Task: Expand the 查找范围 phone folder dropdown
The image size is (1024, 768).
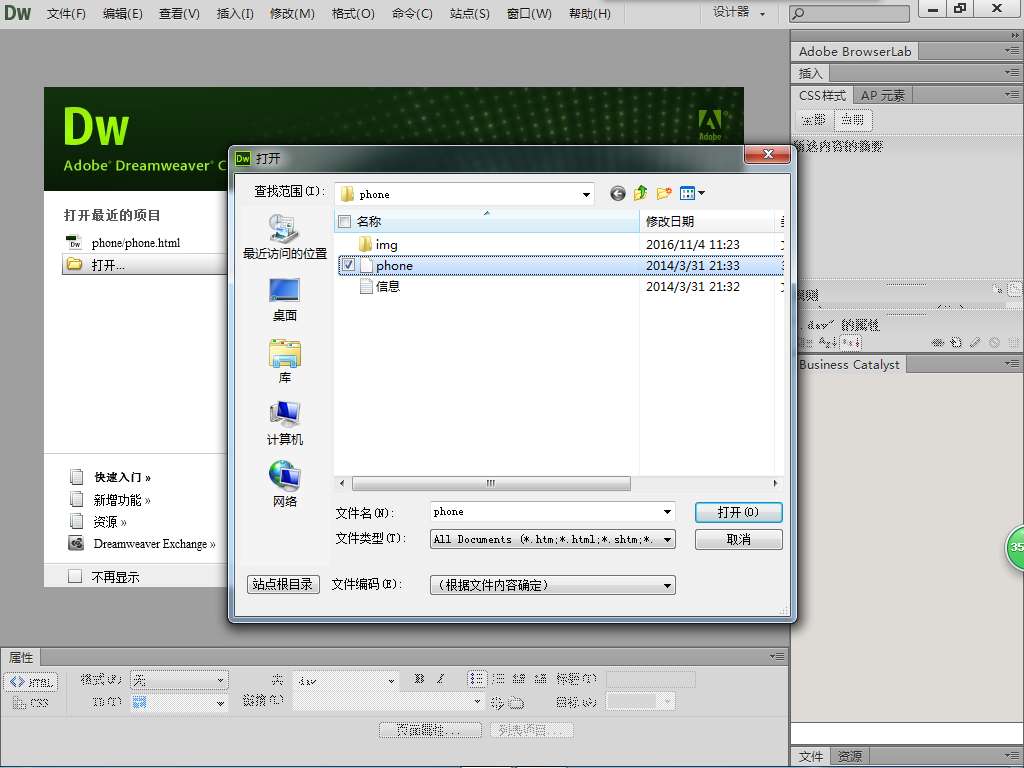Action: coord(586,195)
